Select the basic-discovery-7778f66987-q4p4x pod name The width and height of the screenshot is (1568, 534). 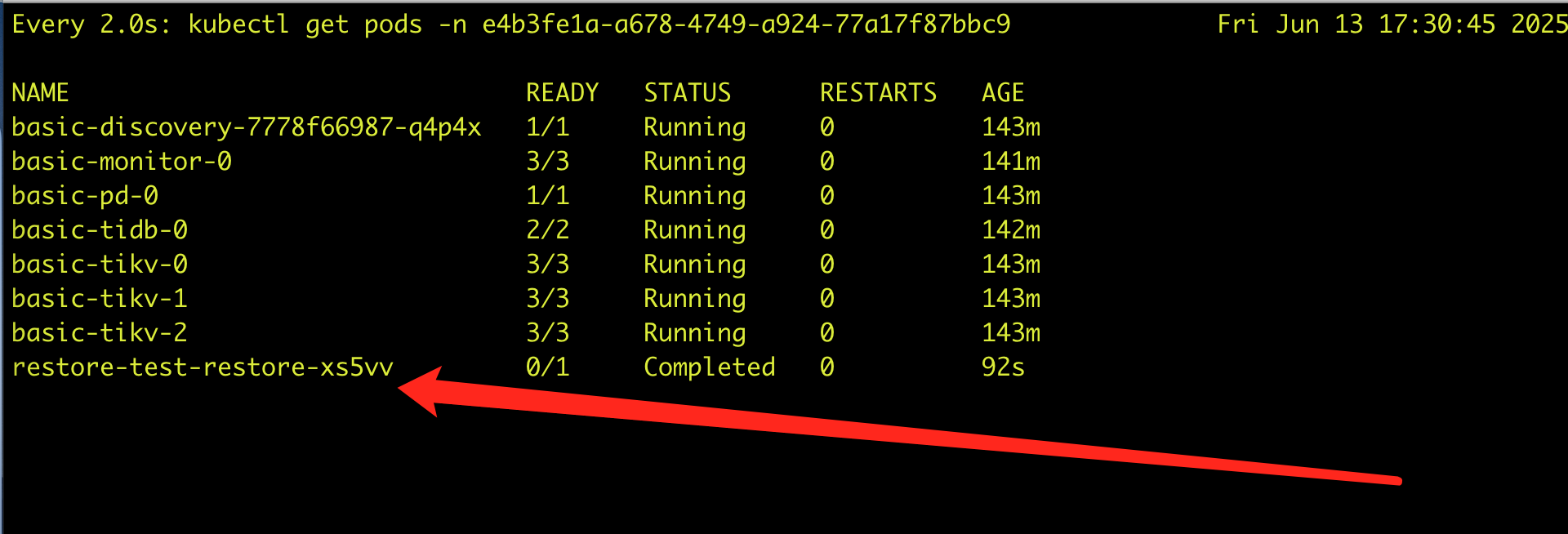pos(246,127)
